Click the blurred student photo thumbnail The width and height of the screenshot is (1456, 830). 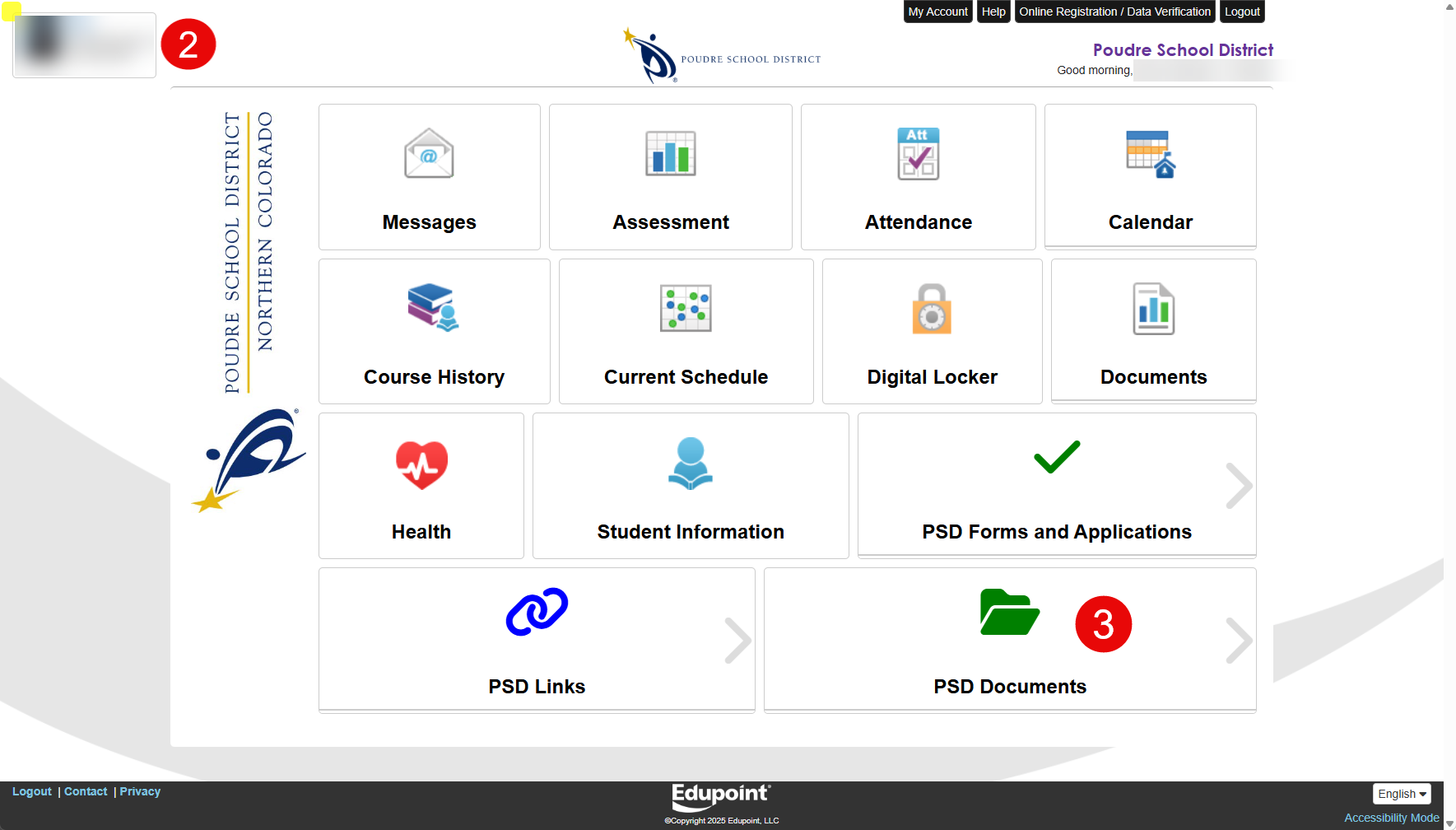(x=84, y=45)
